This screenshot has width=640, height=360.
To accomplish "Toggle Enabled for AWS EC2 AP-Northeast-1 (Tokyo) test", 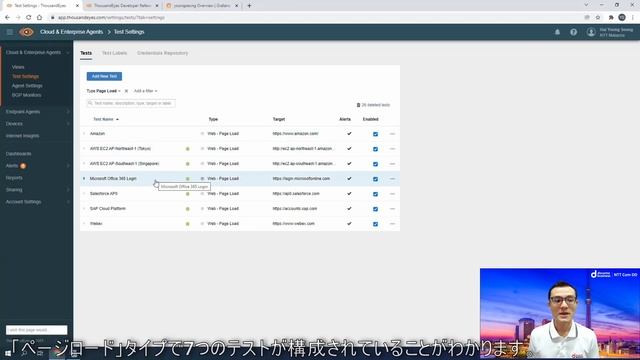I will (x=376, y=149).
